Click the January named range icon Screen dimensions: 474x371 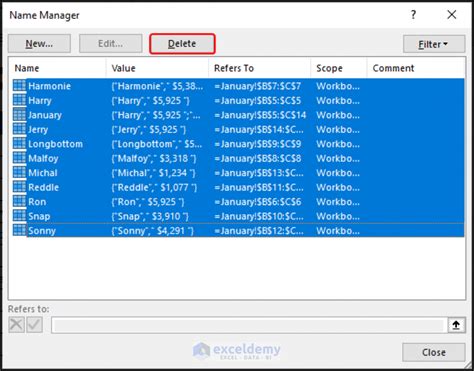19,115
